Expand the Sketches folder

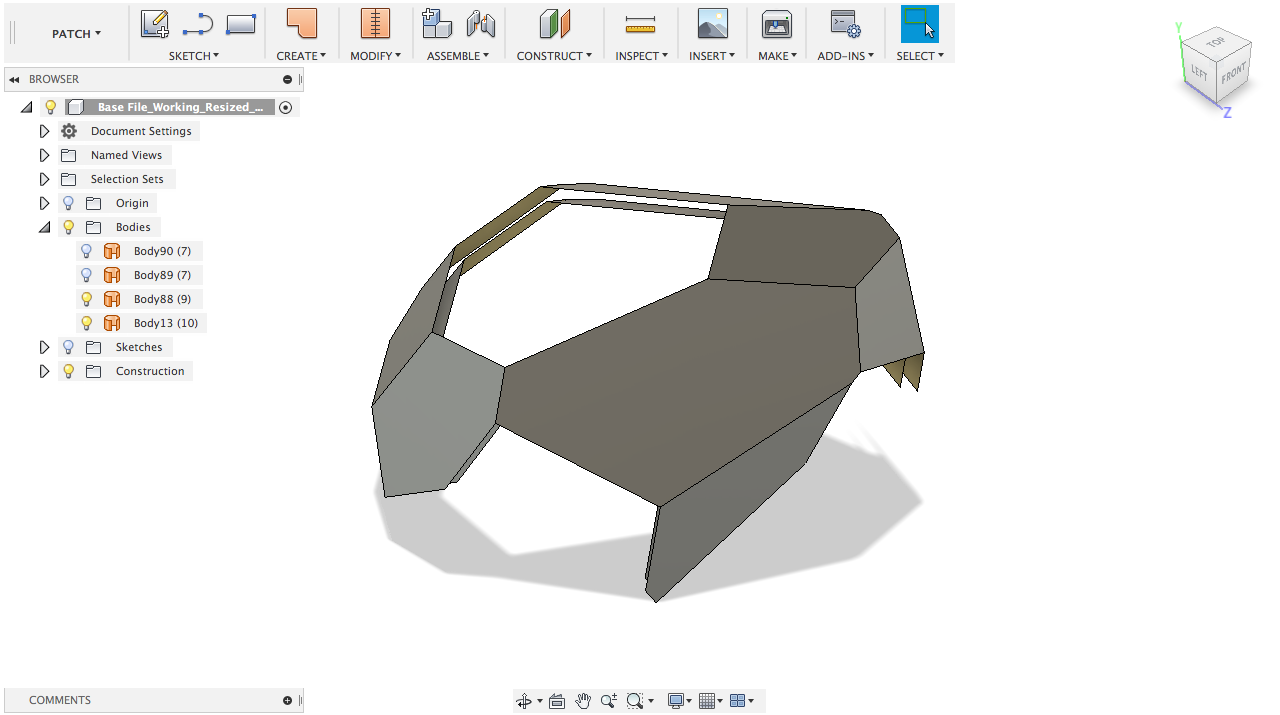(x=44, y=347)
